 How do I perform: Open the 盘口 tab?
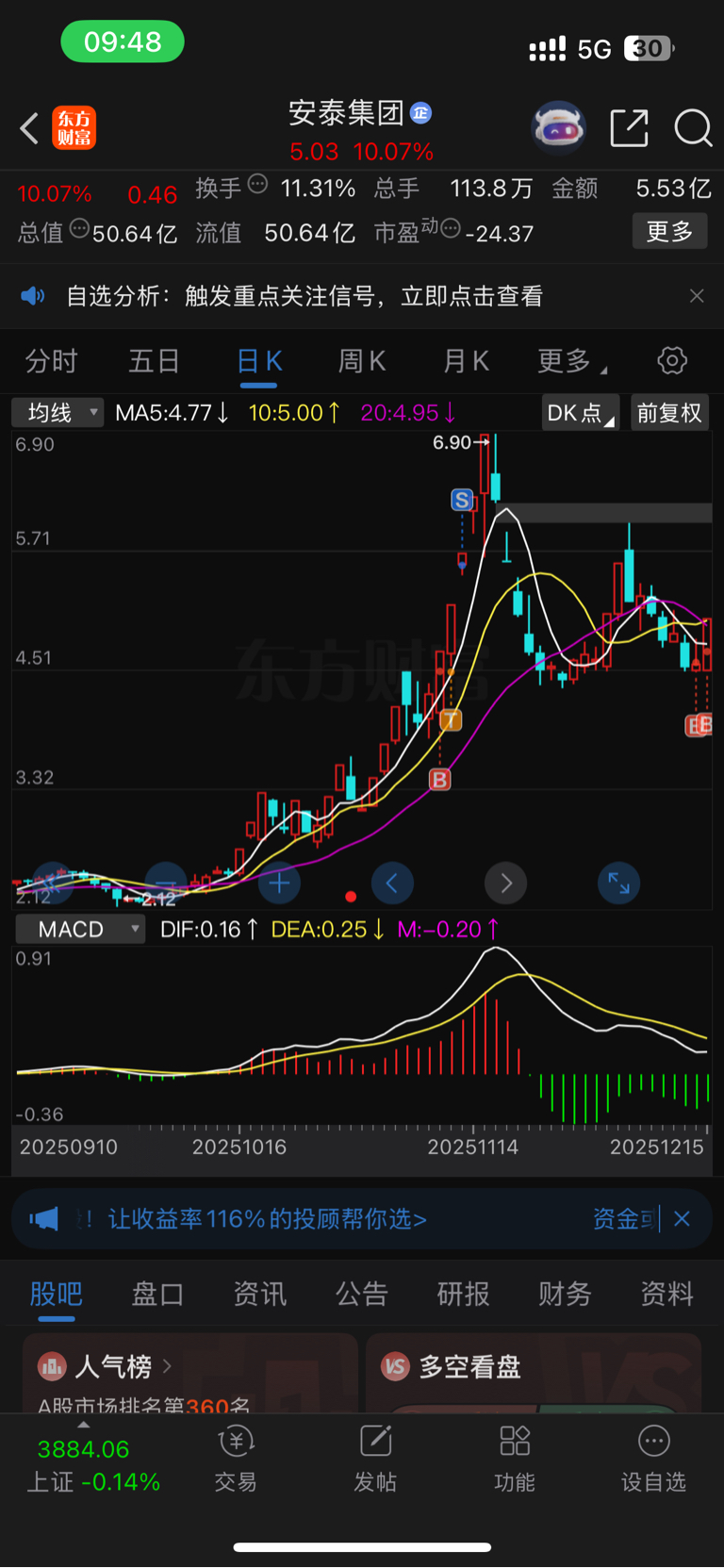(157, 1295)
